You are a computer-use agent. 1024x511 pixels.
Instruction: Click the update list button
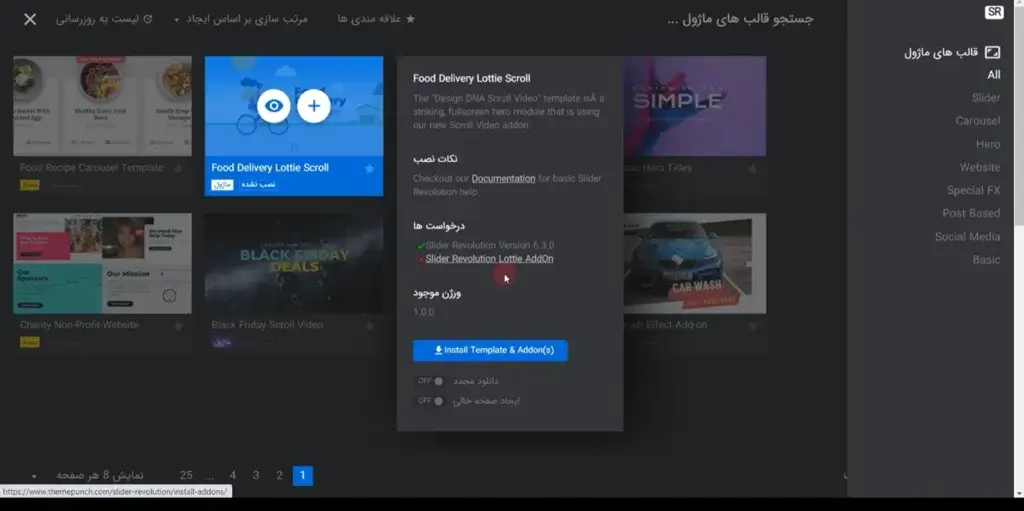point(104,19)
